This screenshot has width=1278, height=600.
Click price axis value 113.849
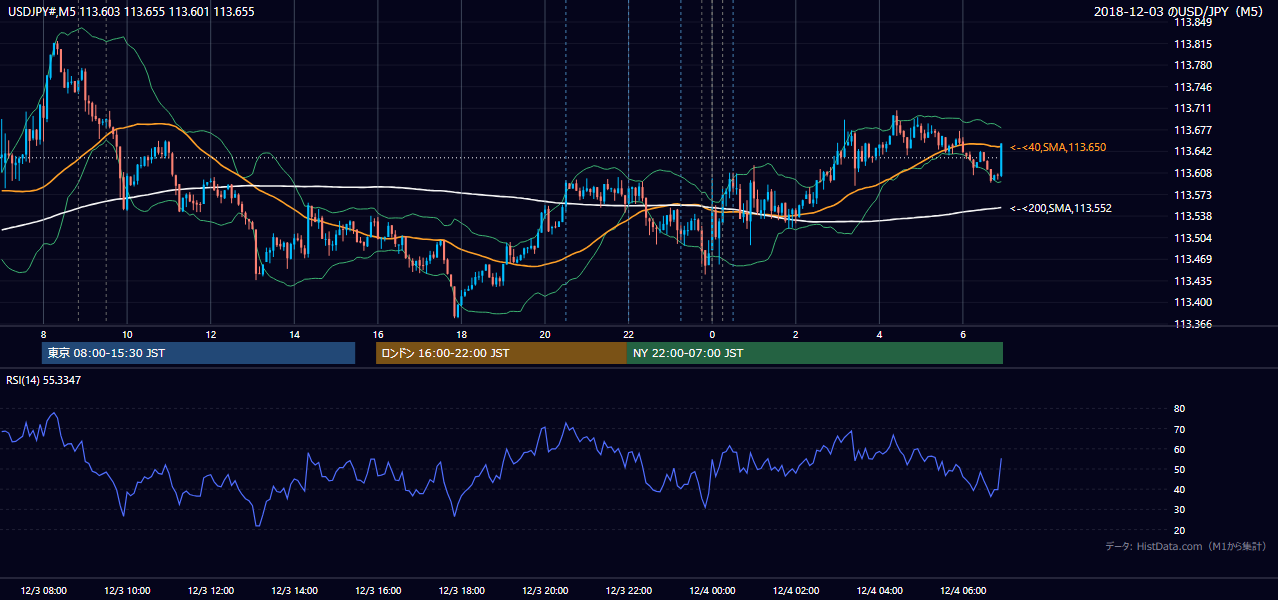pyautogui.click(x=1192, y=22)
